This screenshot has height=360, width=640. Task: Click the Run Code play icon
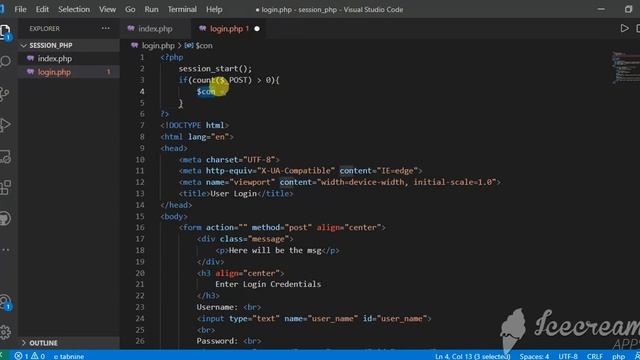[624, 28]
